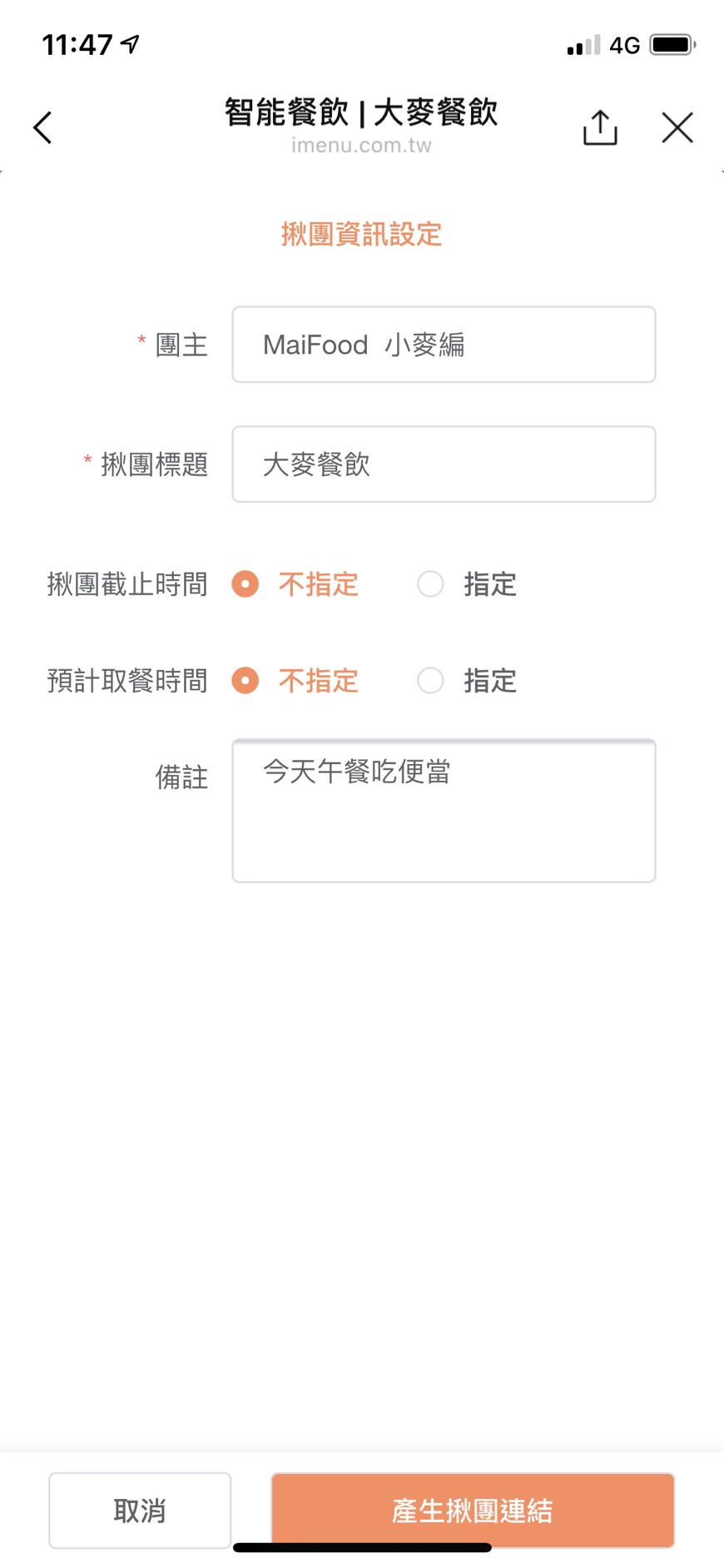Tap the cellular signal bars icon
724x1568 pixels.
583,46
